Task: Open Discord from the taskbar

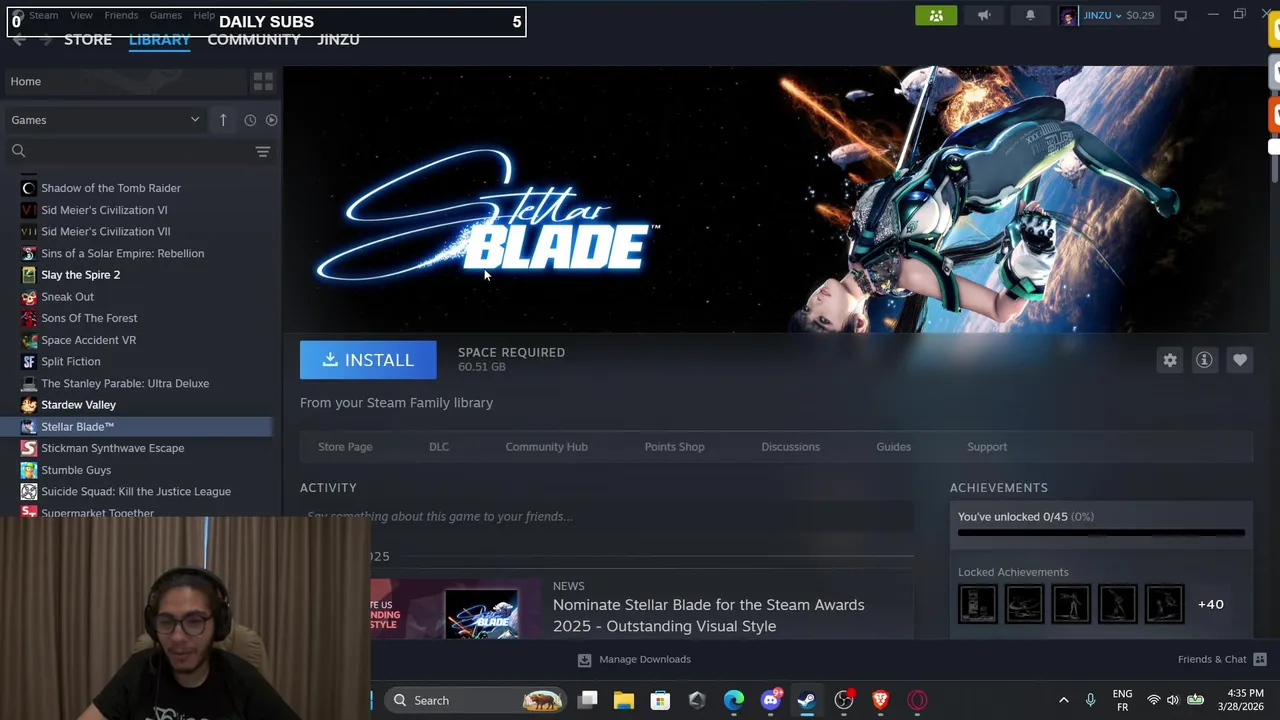Action: (770, 700)
